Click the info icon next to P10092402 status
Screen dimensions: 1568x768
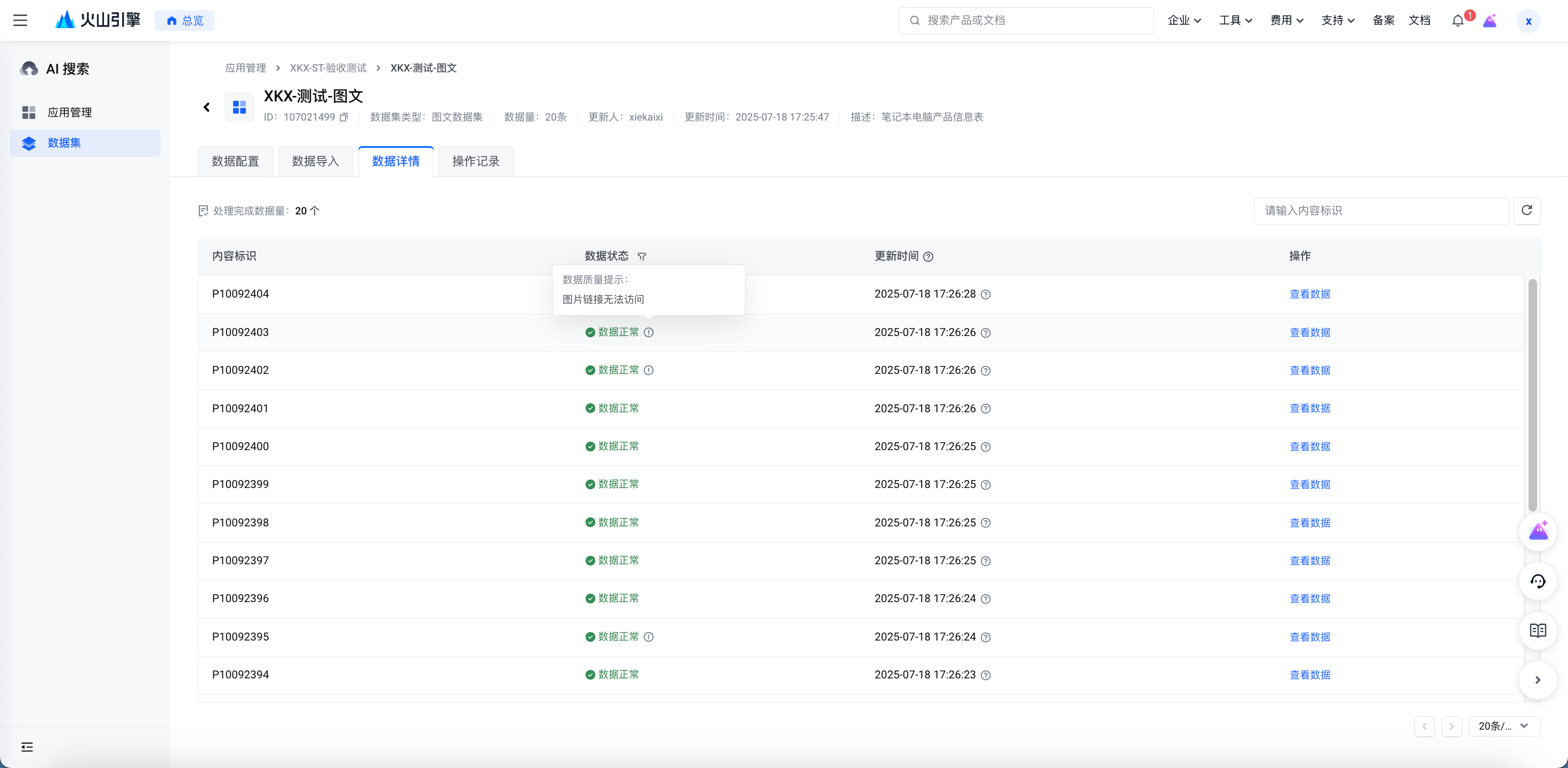[x=648, y=370]
